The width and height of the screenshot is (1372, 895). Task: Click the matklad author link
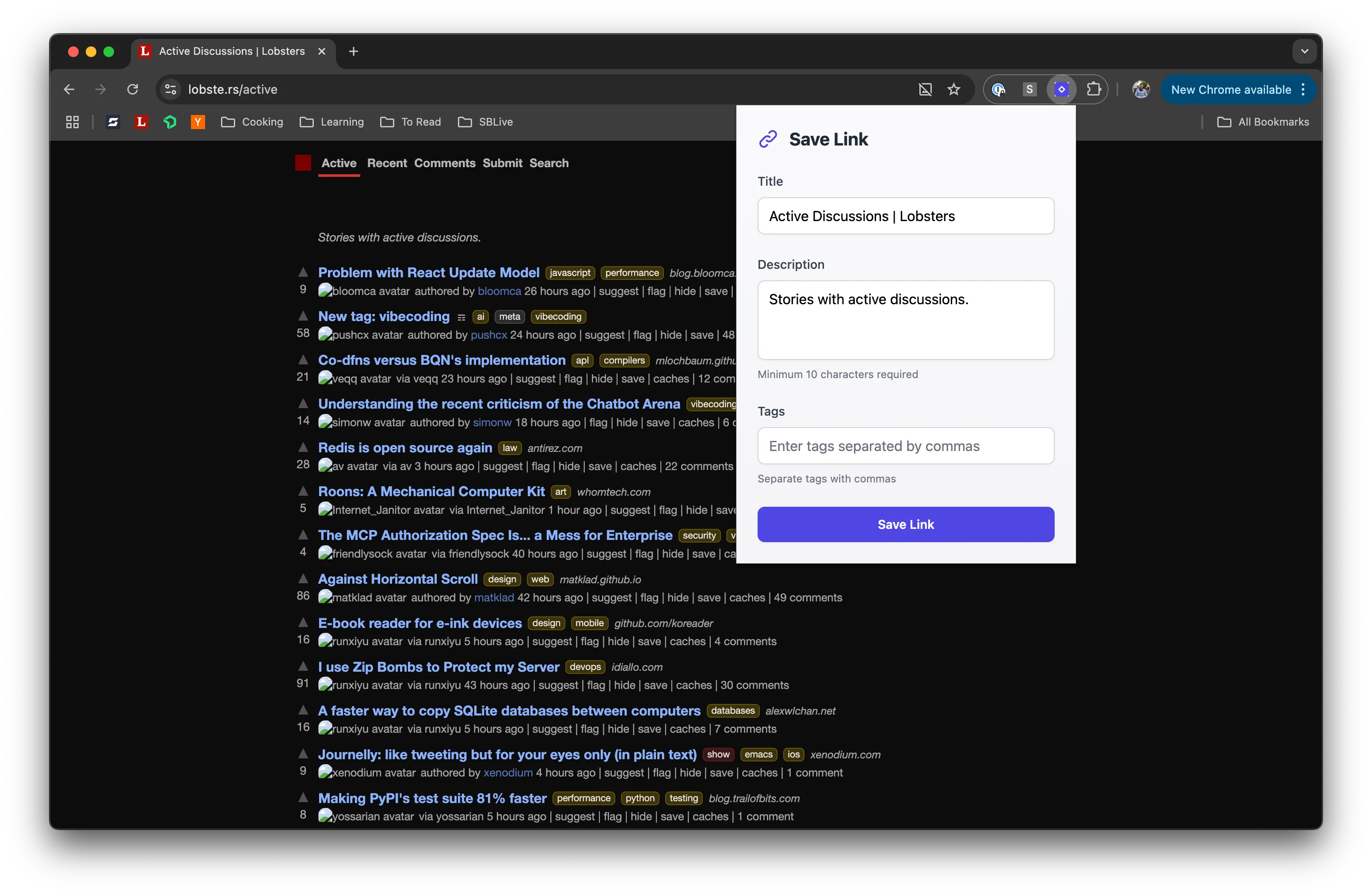point(493,597)
